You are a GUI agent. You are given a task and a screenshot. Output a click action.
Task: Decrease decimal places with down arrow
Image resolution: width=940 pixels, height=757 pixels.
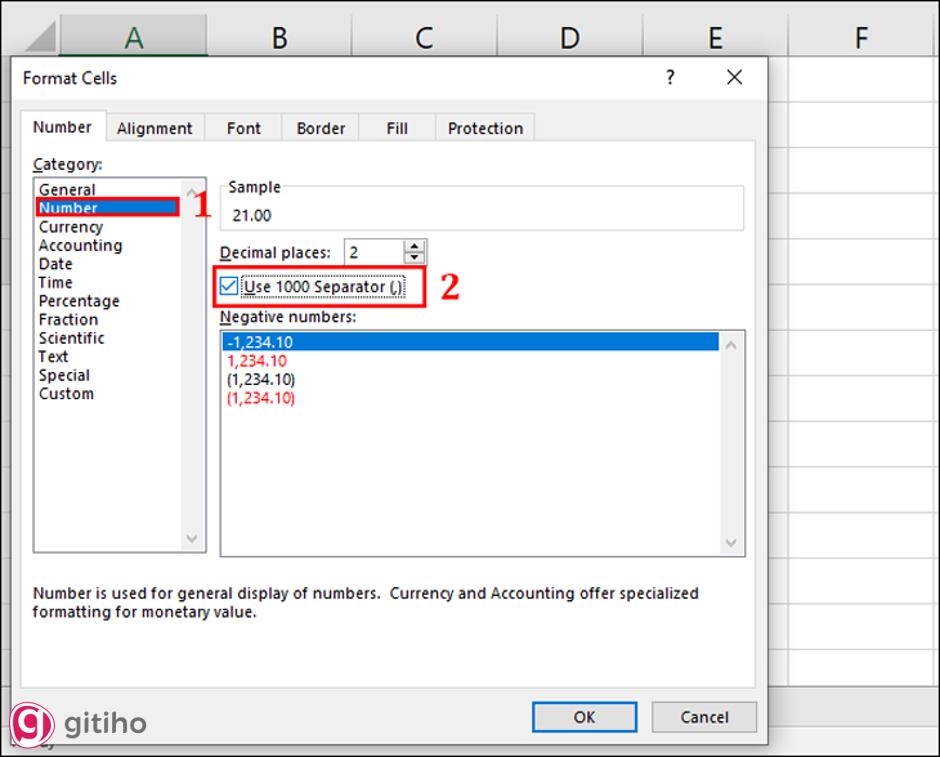[414, 258]
